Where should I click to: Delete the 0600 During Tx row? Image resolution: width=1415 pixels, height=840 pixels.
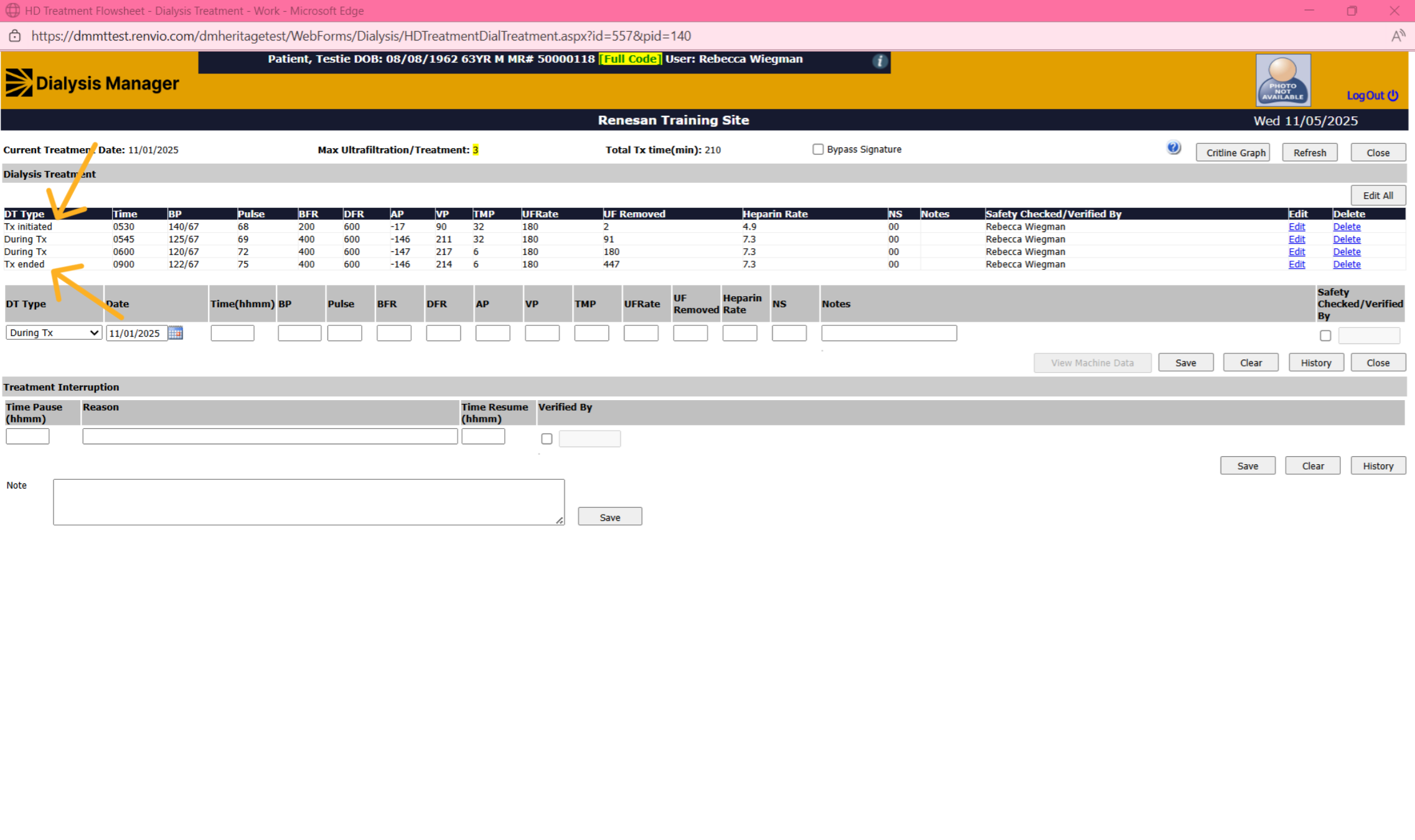[1347, 251]
